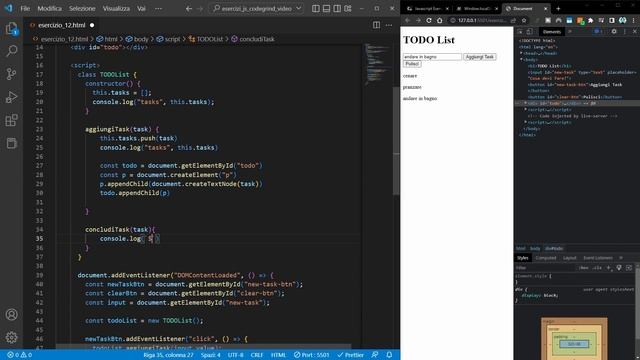The width and height of the screenshot is (640, 360).
Task: Close the DevTools panel
Action: [635, 31]
